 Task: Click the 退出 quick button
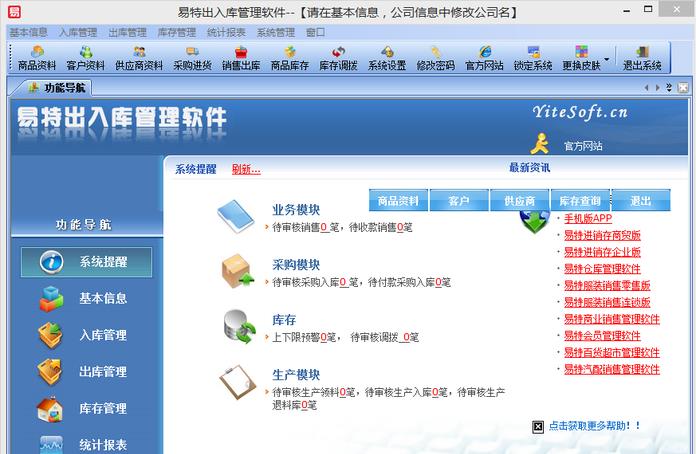(x=641, y=201)
